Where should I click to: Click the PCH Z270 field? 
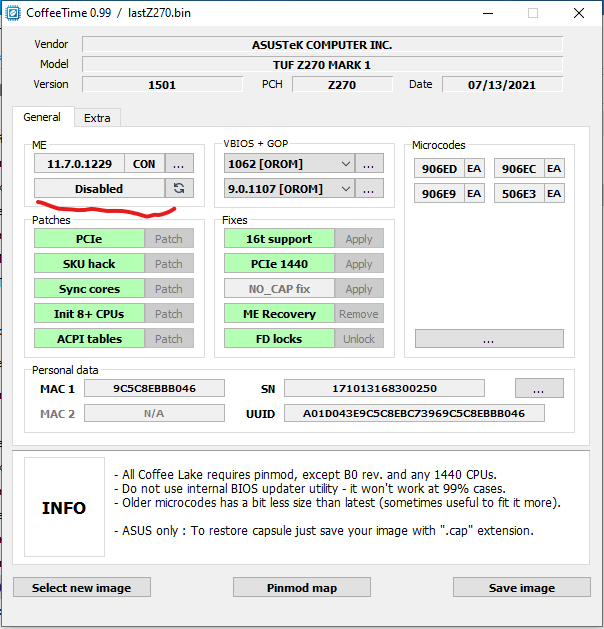point(342,85)
